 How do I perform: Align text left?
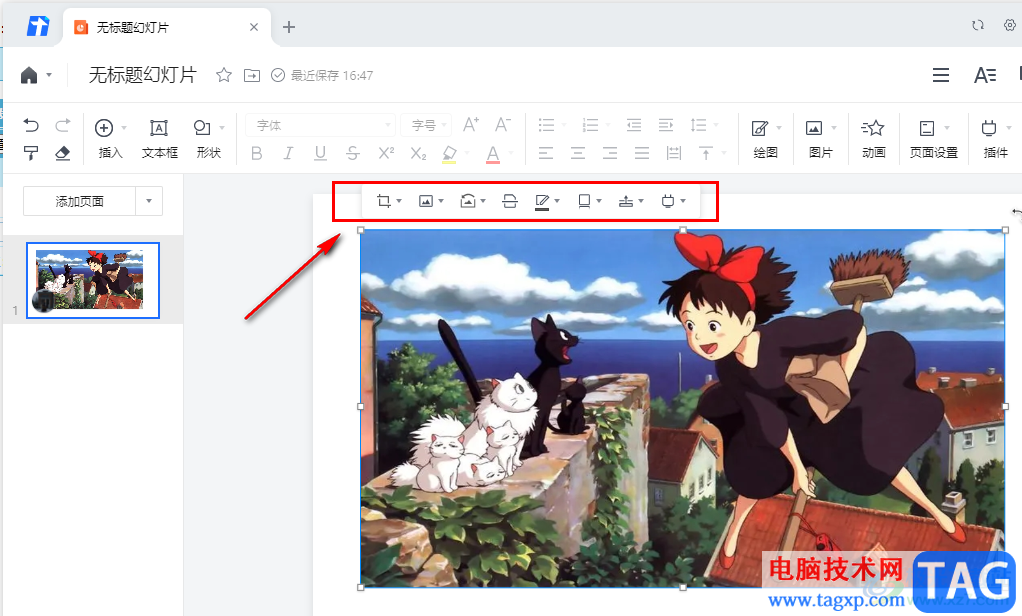[546, 153]
